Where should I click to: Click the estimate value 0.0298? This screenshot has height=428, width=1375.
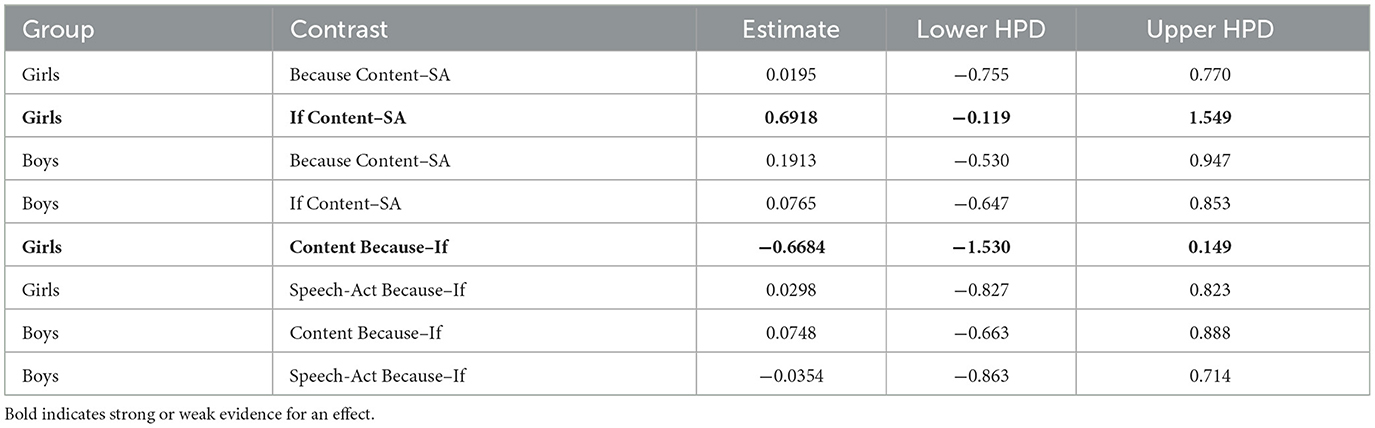coord(790,290)
